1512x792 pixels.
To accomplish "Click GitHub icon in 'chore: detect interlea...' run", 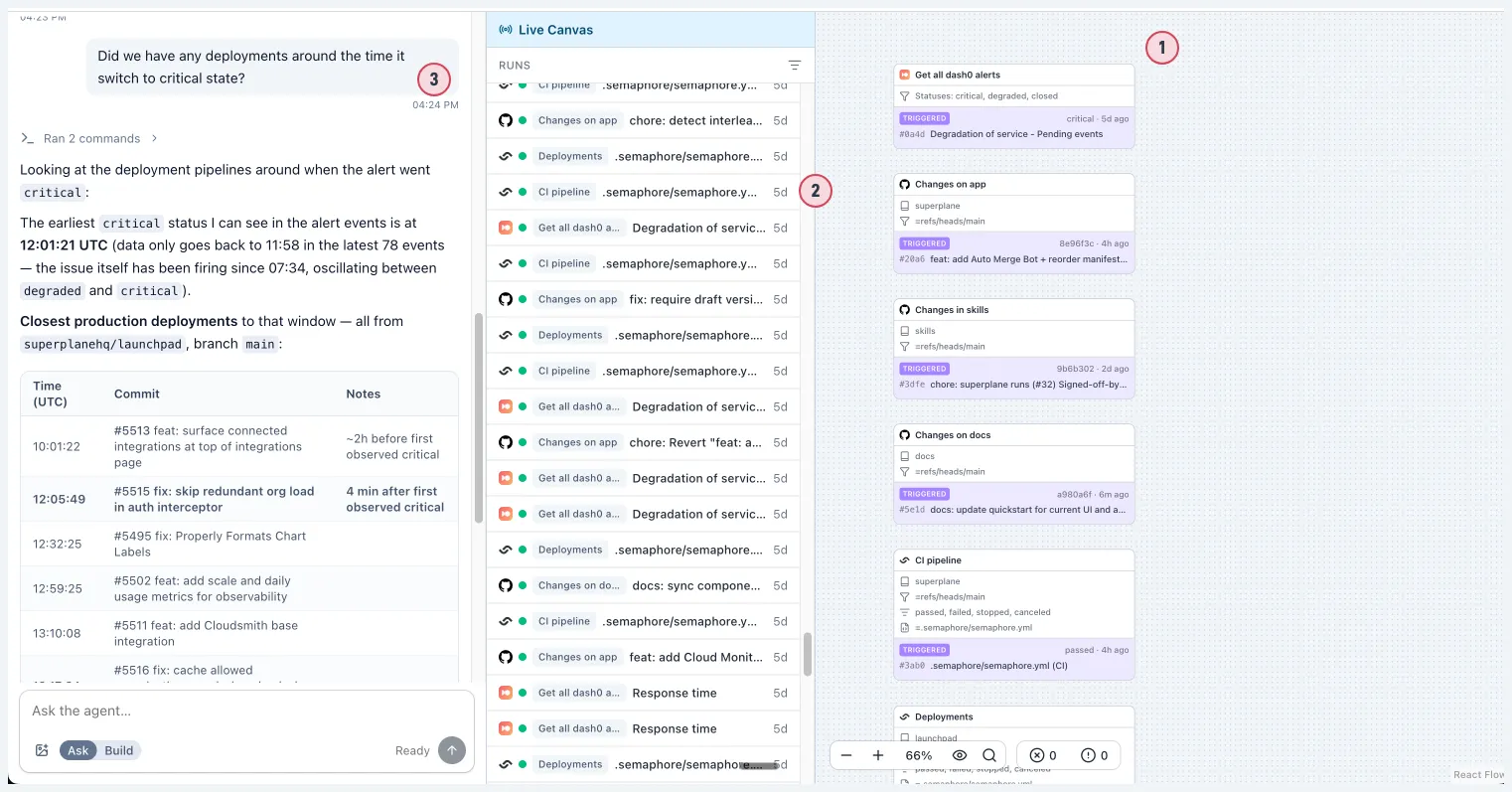I will pyautogui.click(x=506, y=120).
